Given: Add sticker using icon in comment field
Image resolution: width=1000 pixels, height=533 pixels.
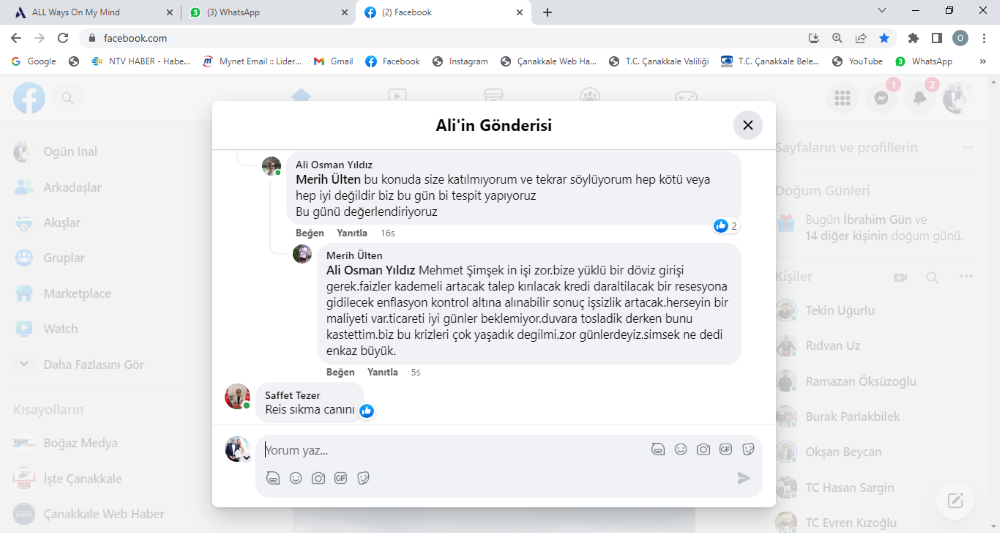Looking at the screenshot, I should pyautogui.click(x=748, y=449).
